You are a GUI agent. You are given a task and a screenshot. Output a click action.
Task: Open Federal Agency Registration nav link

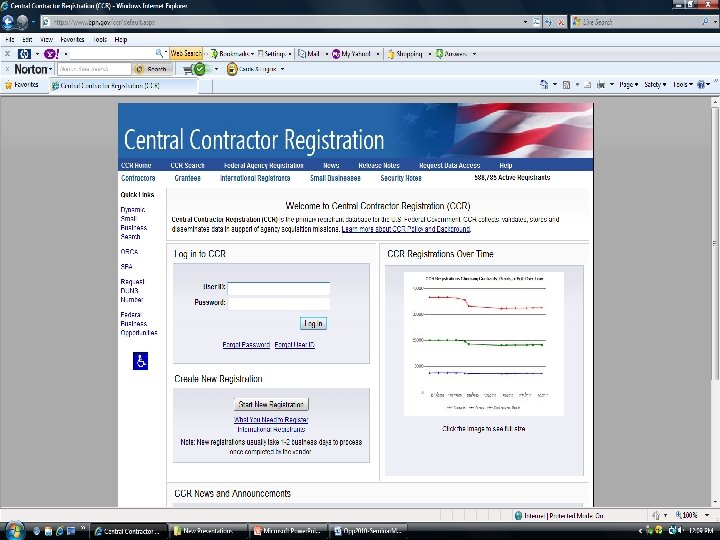click(x=264, y=165)
